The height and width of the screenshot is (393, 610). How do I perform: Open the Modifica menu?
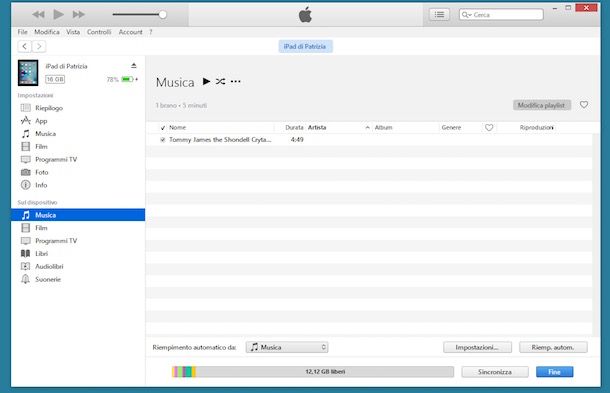(47, 32)
